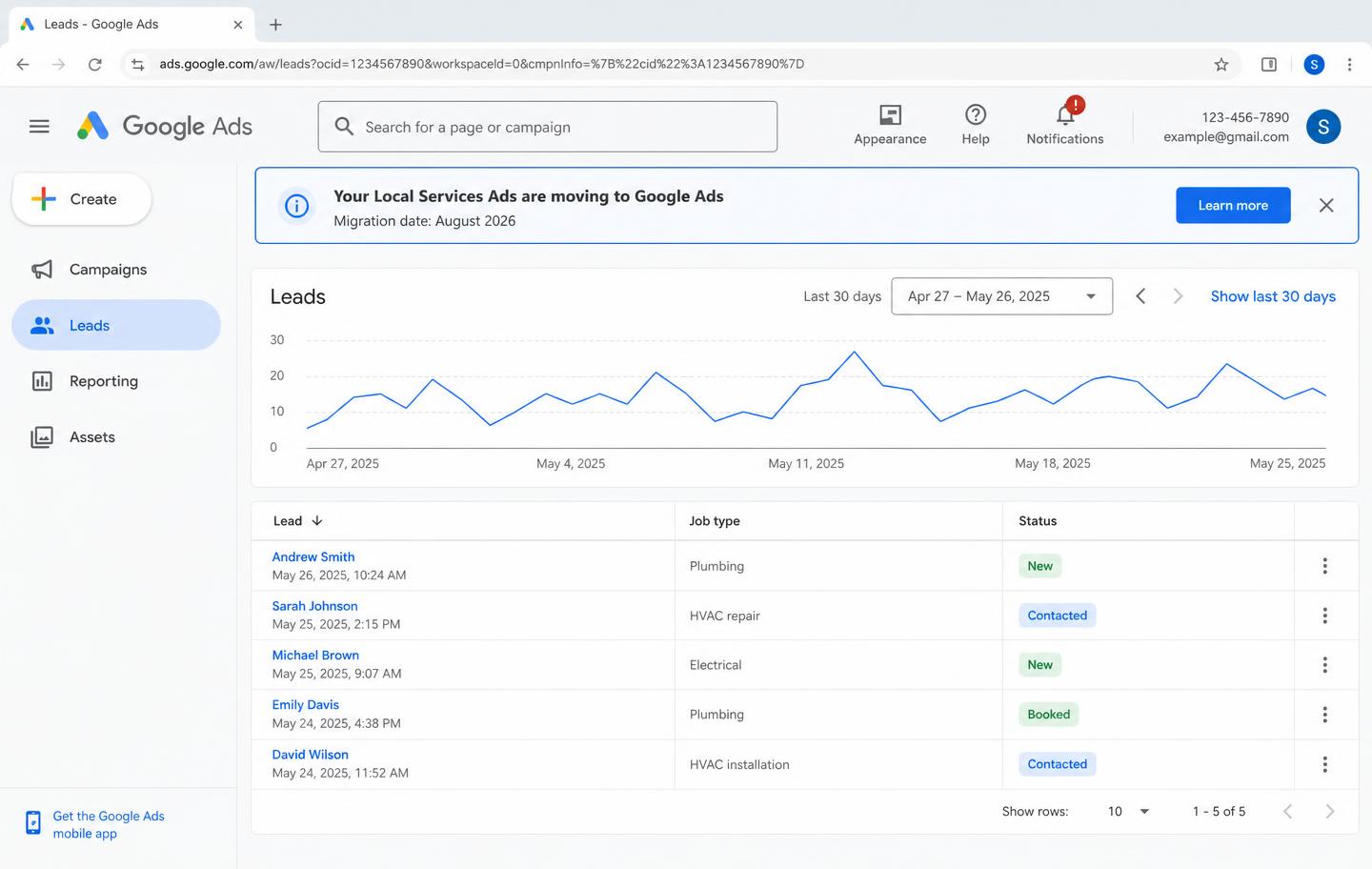Open David Wilson lead

tap(310, 755)
